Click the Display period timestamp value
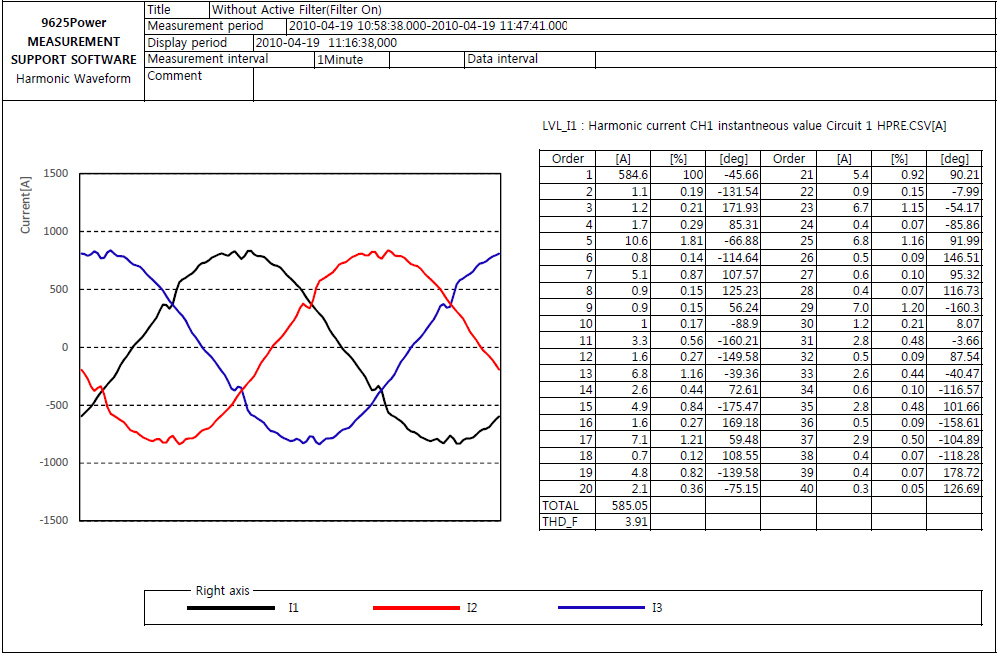This screenshot has height=655, width=999. click(326, 43)
